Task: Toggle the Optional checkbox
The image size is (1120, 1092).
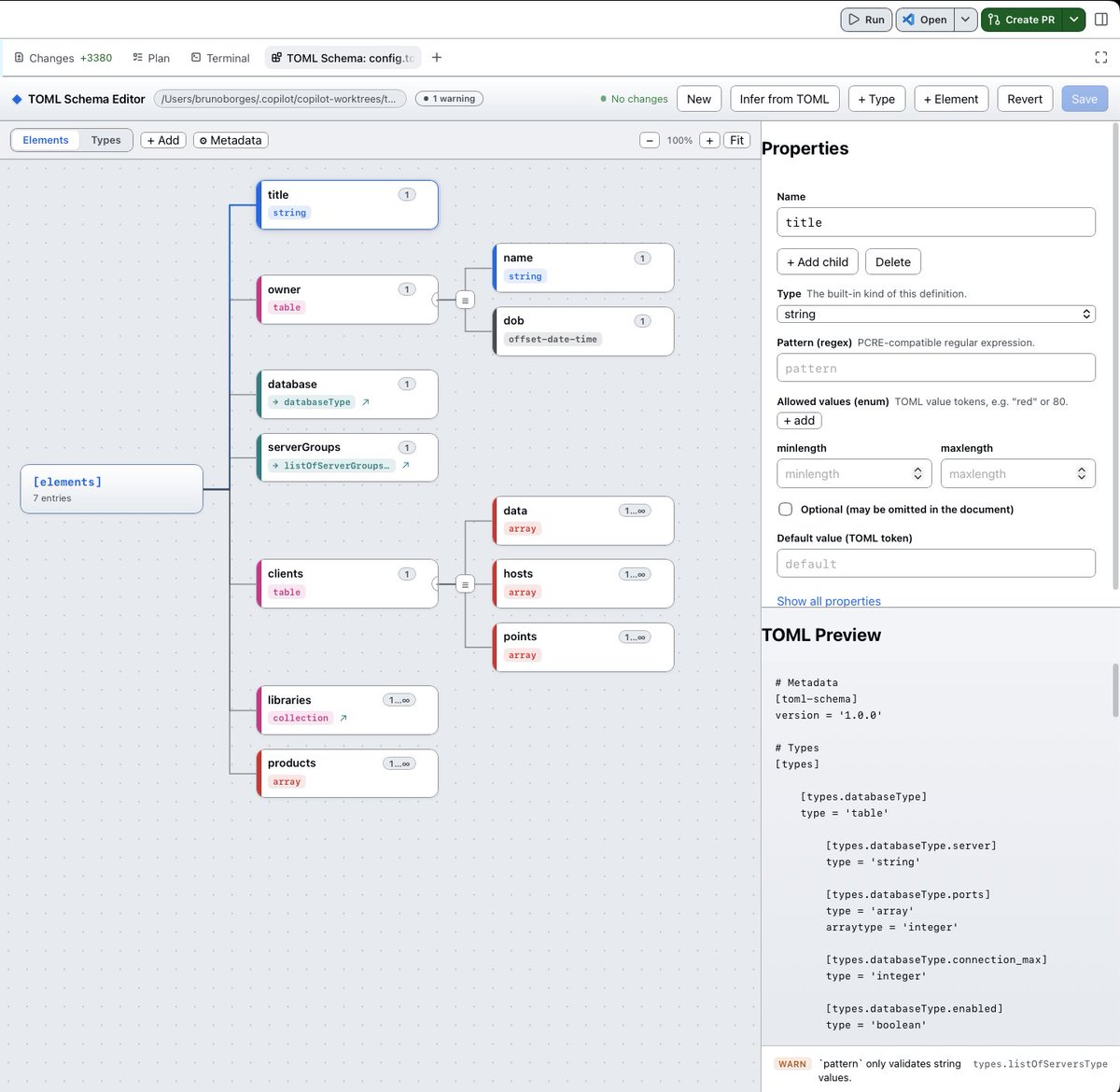Action: pyautogui.click(x=785, y=510)
